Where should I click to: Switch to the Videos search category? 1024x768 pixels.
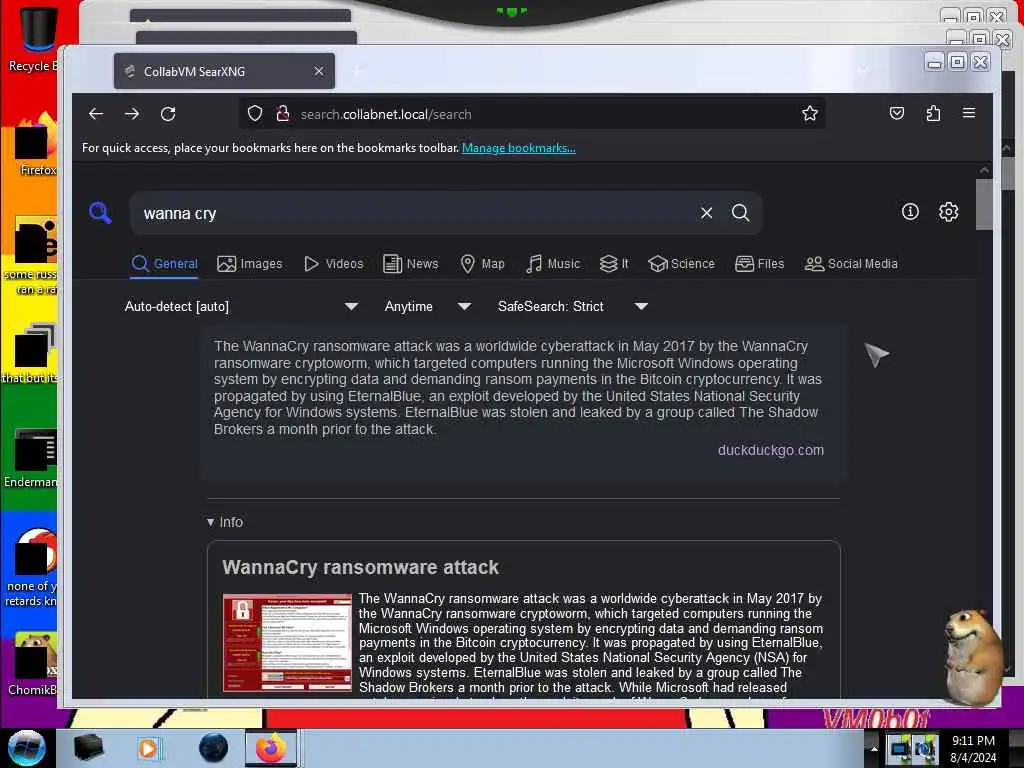click(334, 264)
